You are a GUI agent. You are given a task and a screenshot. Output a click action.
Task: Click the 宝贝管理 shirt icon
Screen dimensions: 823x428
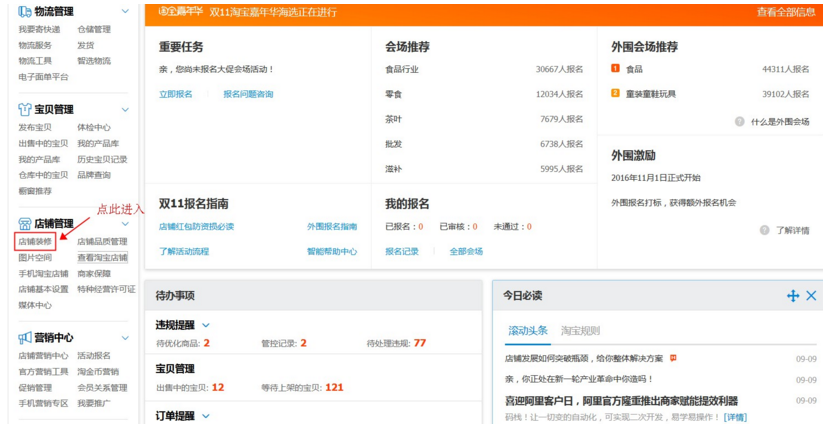[x=25, y=109]
